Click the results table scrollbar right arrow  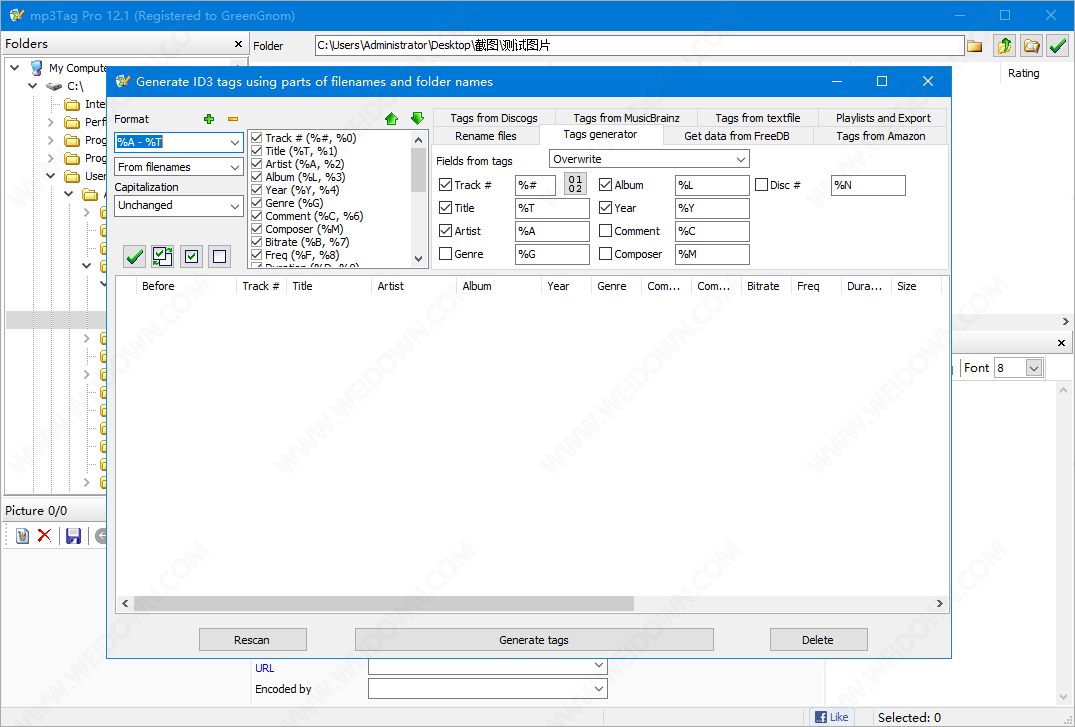(x=939, y=604)
